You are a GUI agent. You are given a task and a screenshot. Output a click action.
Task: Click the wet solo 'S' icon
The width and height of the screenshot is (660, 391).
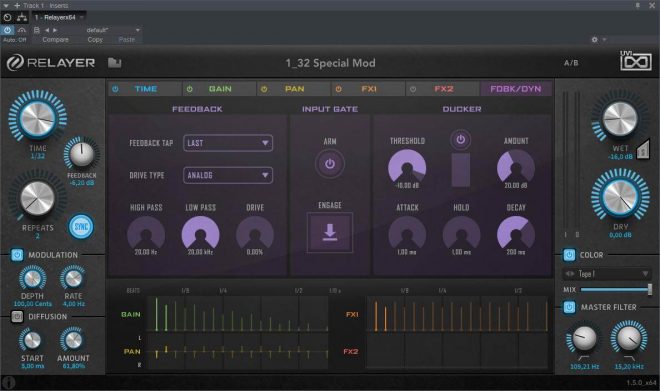642,149
